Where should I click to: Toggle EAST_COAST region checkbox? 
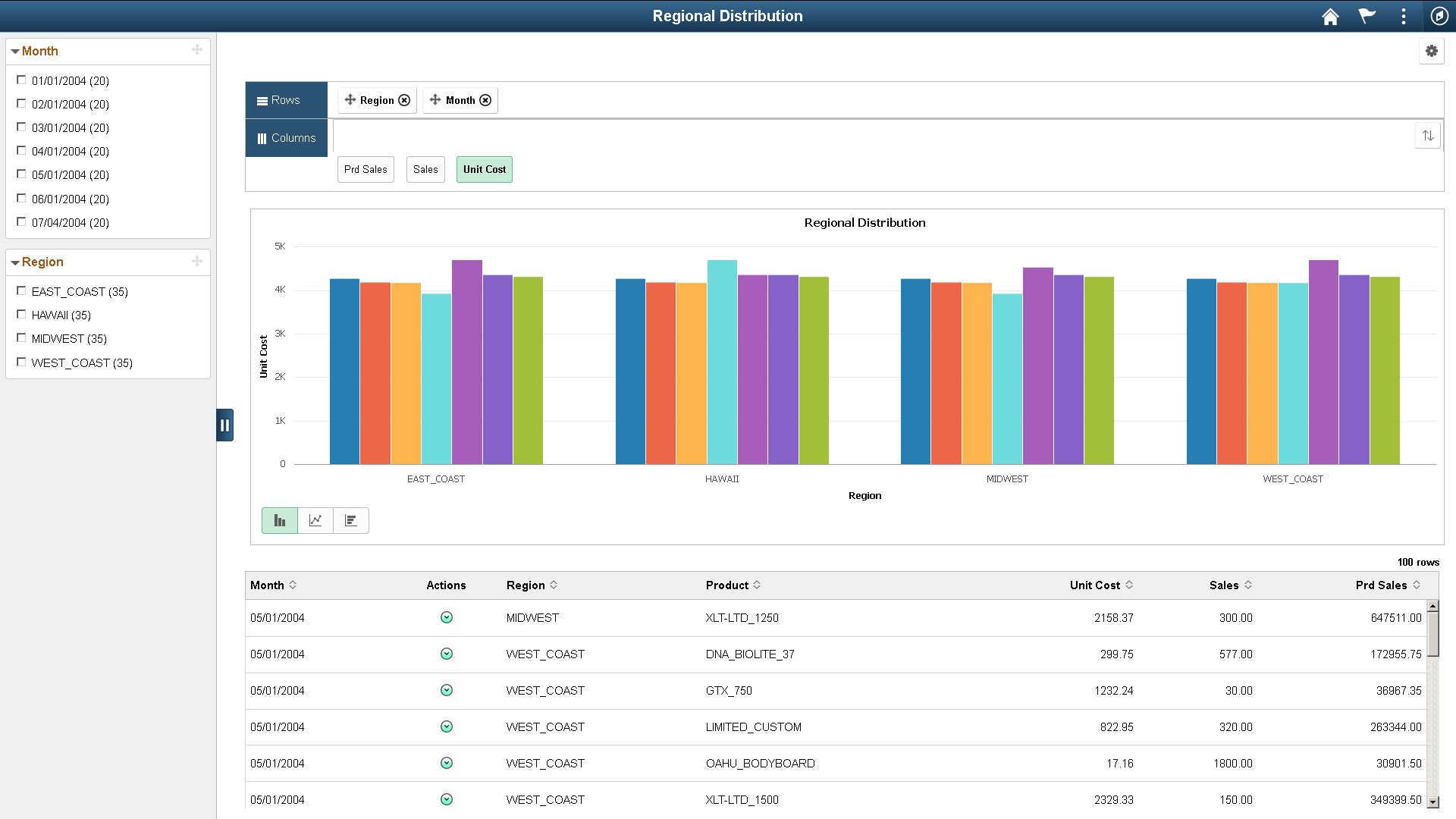(x=21, y=291)
